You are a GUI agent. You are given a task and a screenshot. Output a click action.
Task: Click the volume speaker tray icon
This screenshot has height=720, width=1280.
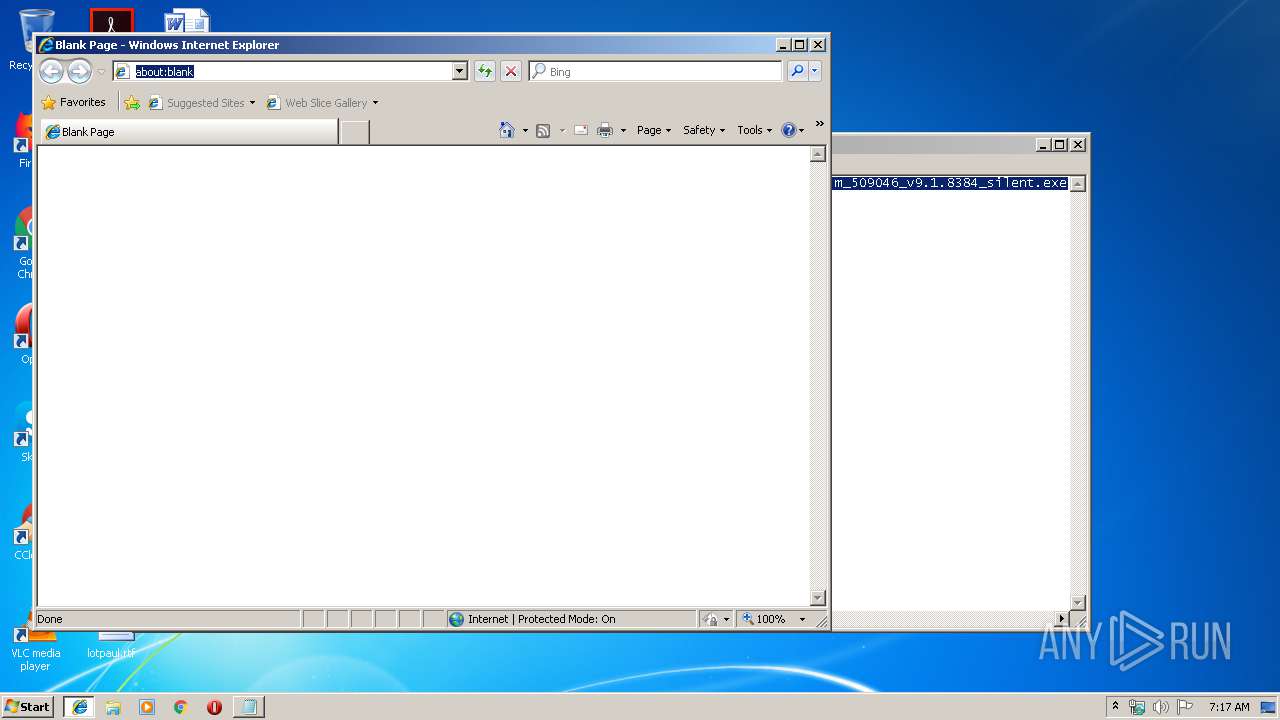tap(1161, 707)
